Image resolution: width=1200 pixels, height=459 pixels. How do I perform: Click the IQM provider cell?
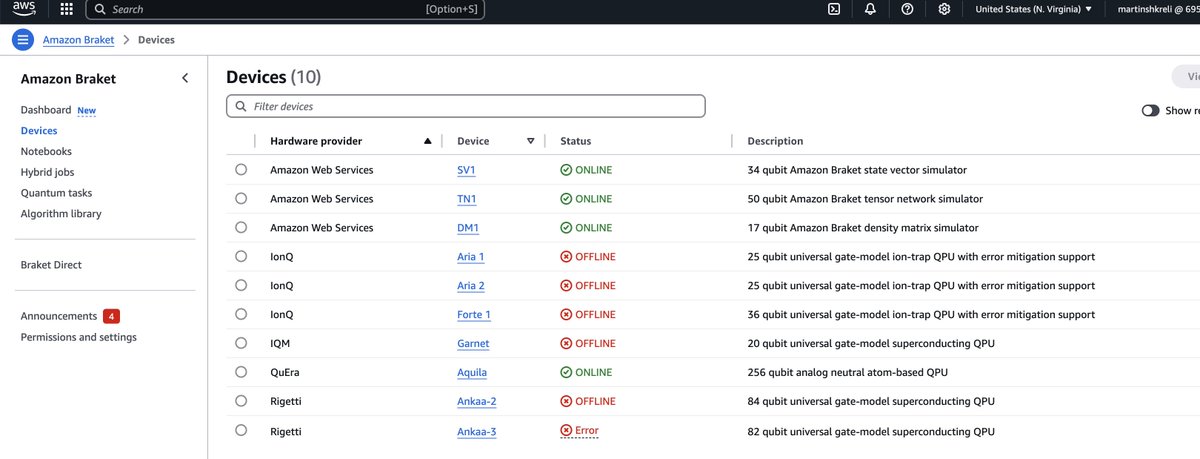(x=281, y=343)
